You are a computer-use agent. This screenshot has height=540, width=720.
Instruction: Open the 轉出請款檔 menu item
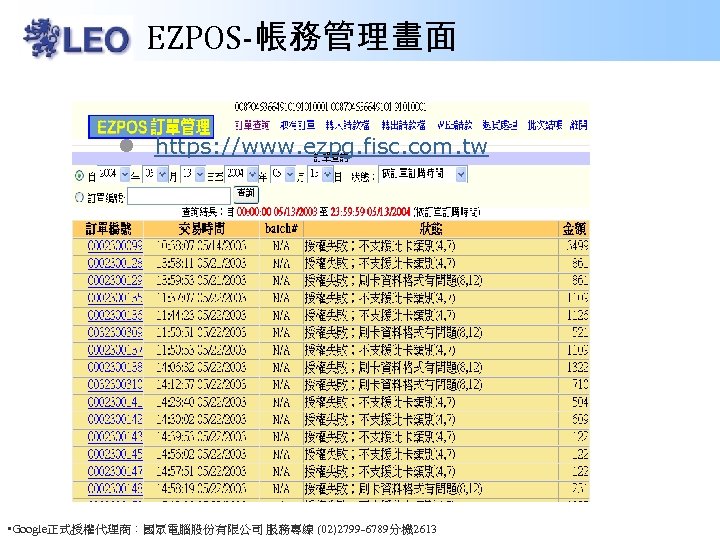[x=403, y=125]
